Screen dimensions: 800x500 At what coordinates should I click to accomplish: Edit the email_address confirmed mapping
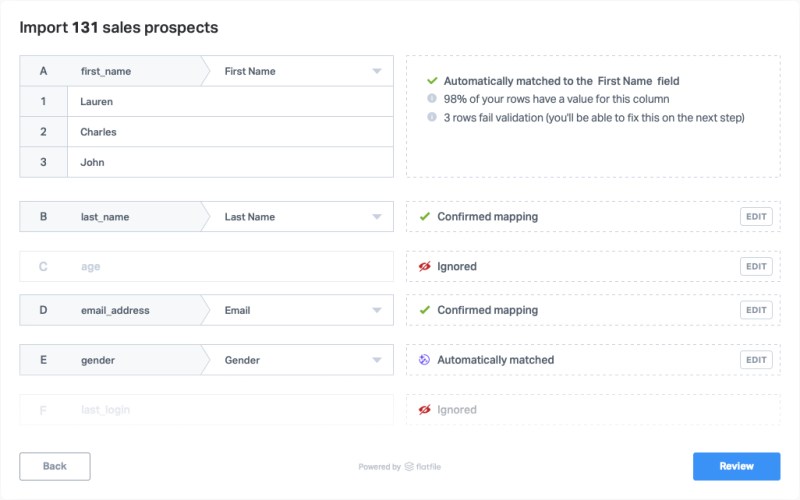click(756, 310)
